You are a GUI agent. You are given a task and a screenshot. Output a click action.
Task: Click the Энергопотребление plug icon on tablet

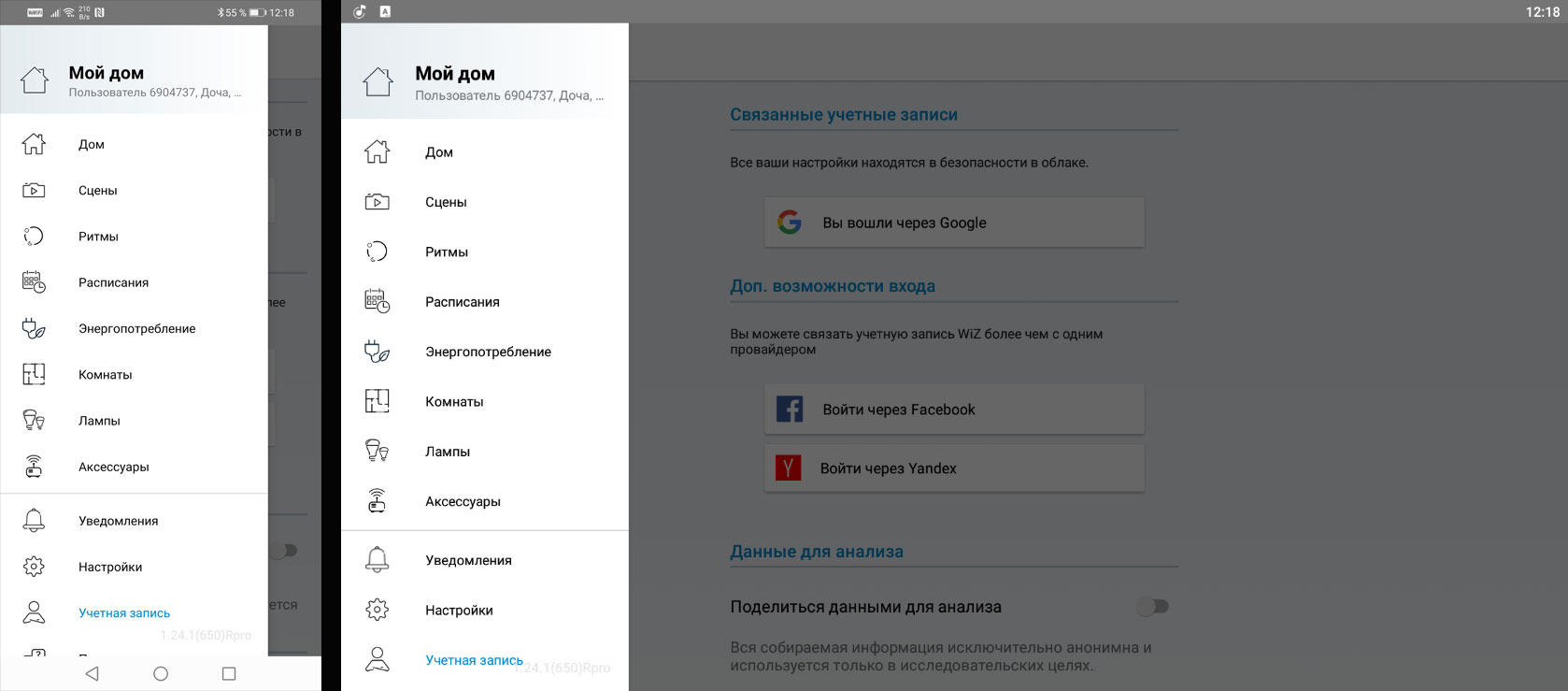[x=377, y=352]
